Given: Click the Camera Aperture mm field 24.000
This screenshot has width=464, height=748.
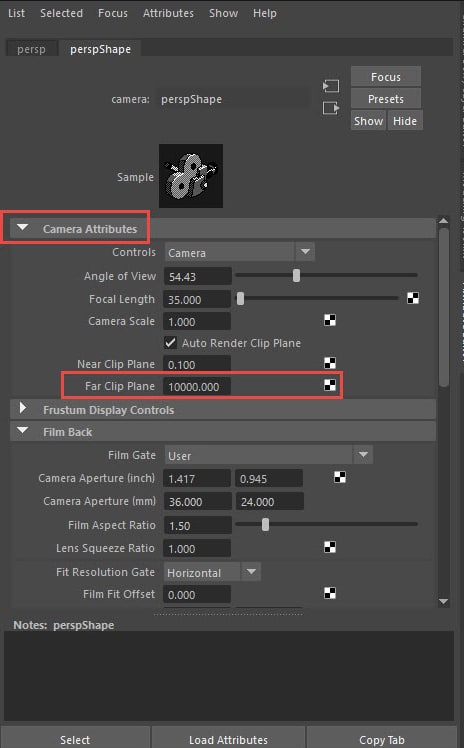Looking at the screenshot, I should click(269, 501).
